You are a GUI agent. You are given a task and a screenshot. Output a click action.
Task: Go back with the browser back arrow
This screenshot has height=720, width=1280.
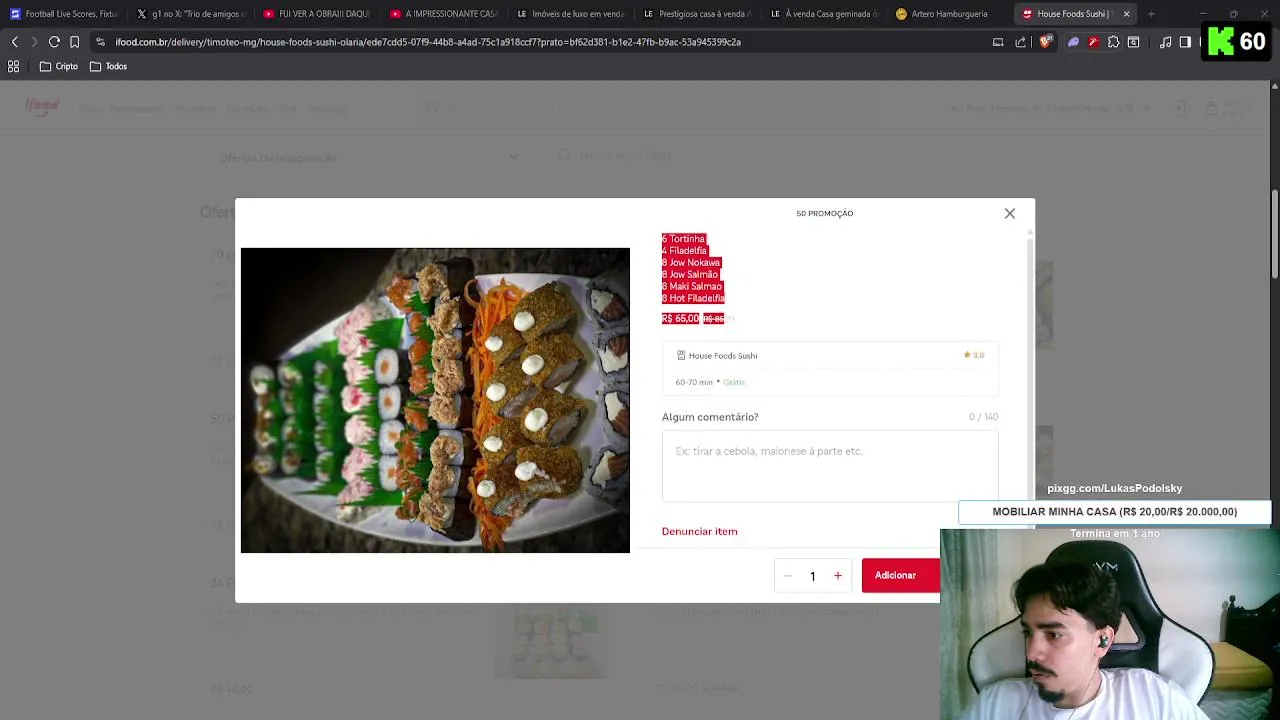pos(14,42)
